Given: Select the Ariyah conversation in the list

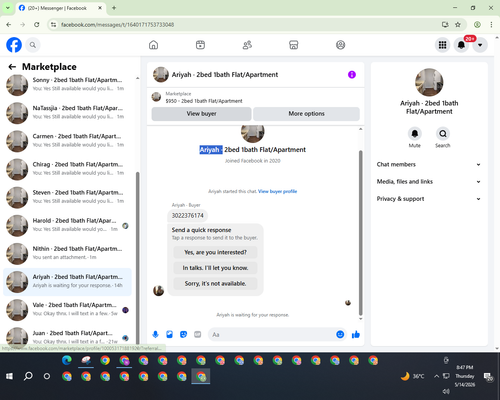Looking at the screenshot, I should click(67, 282).
